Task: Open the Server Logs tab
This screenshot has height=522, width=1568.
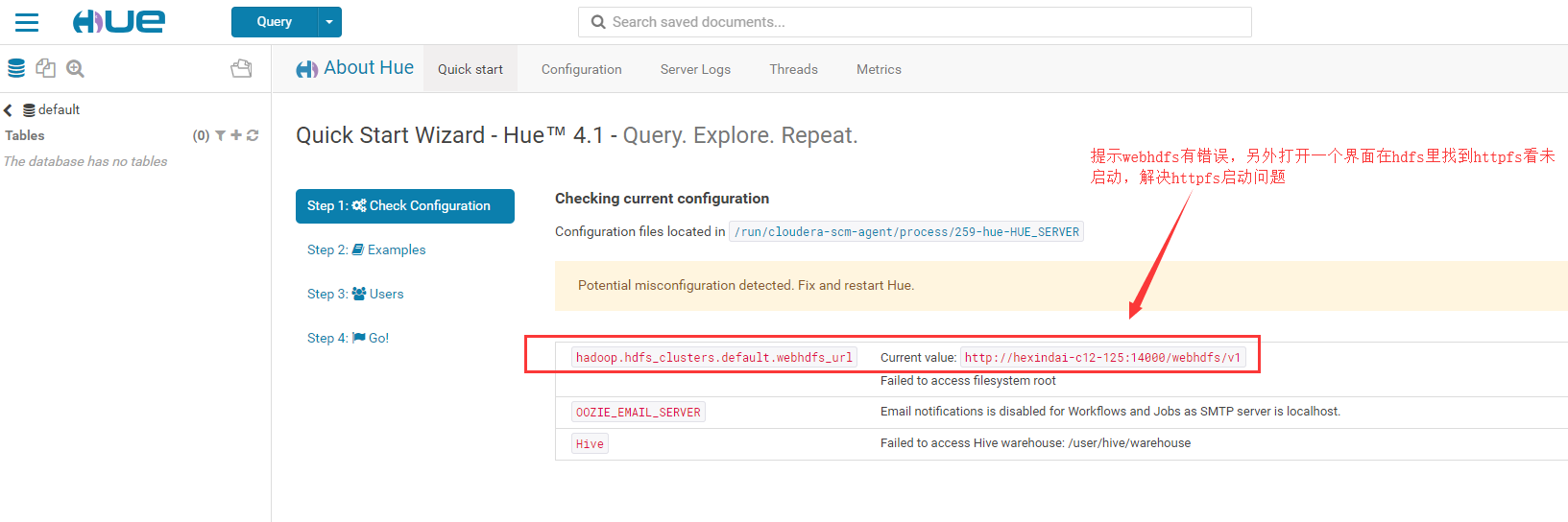Action: click(695, 69)
